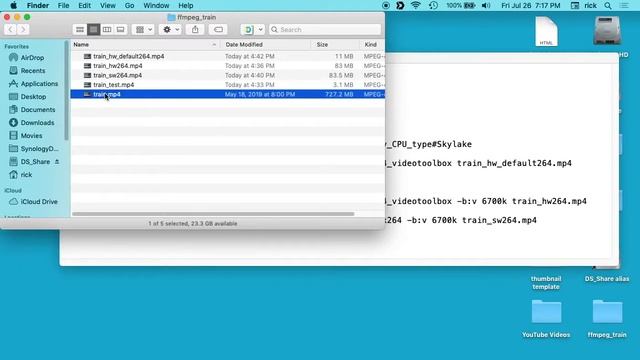
Task: Open Applications in the sidebar
Action: tap(33, 84)
